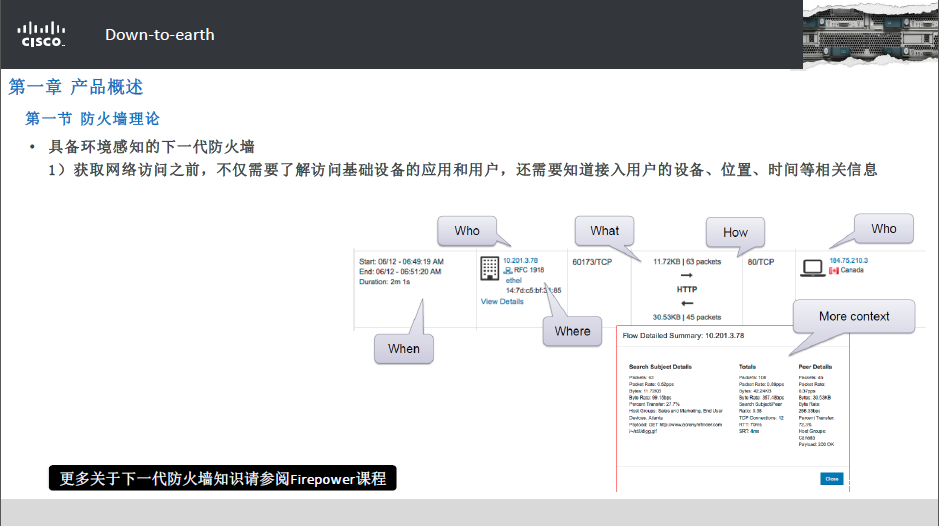
Task: Click the right-pointing arrow above HTTP
Action: pos(687,276)
